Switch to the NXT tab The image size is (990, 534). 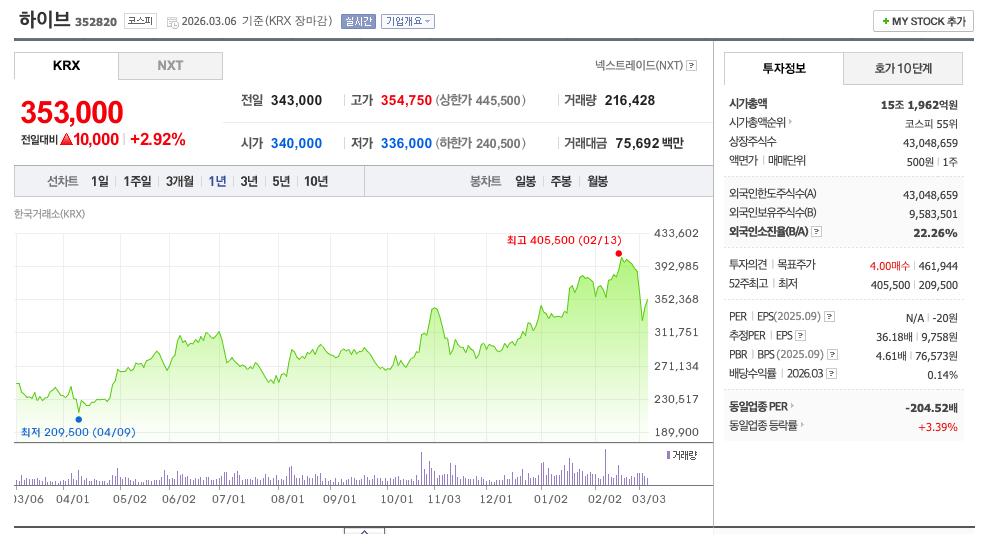pyautogui.click(x=170, y=66)
